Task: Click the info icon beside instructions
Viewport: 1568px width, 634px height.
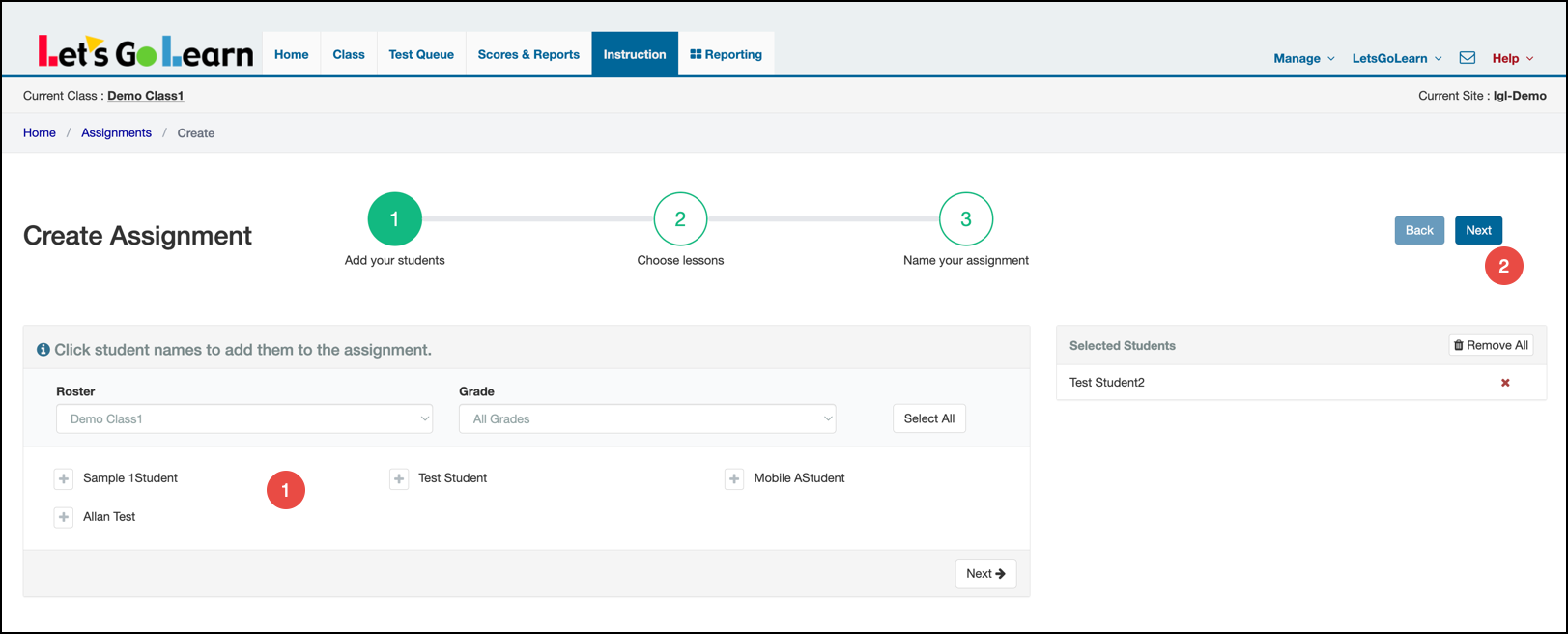Action: [43, 350]
